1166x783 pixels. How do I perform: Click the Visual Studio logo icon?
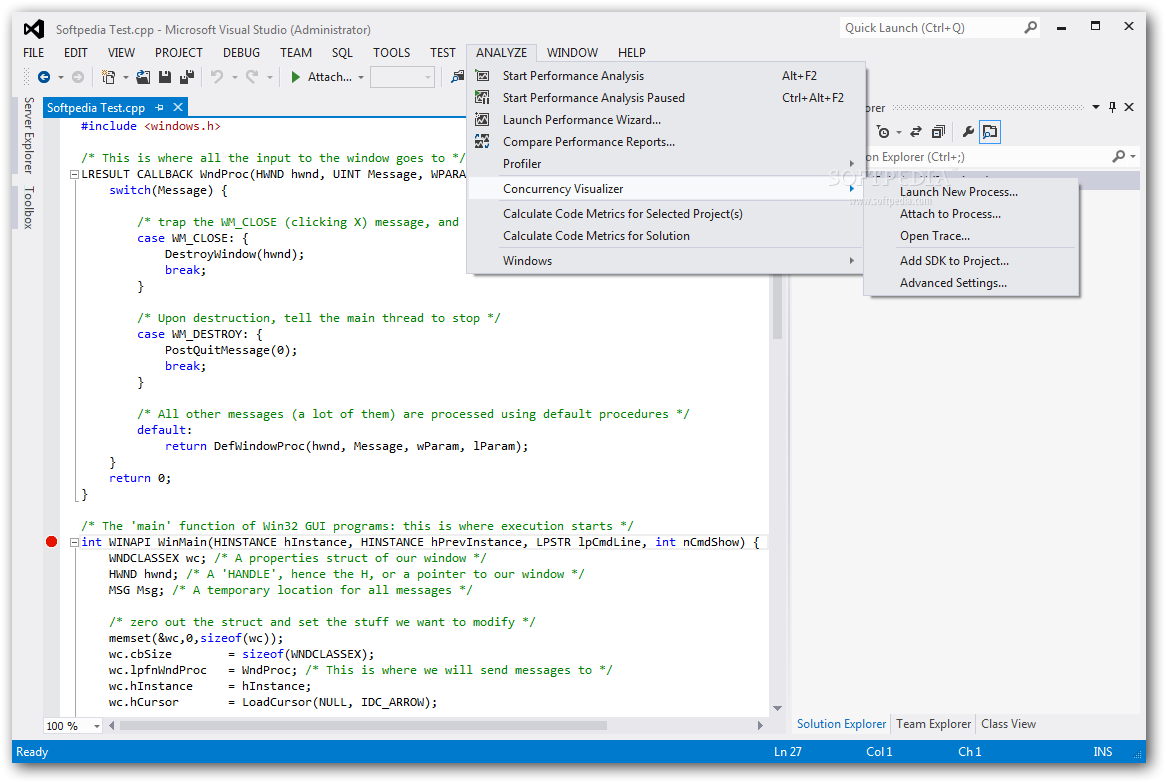(x=33, y=29)
